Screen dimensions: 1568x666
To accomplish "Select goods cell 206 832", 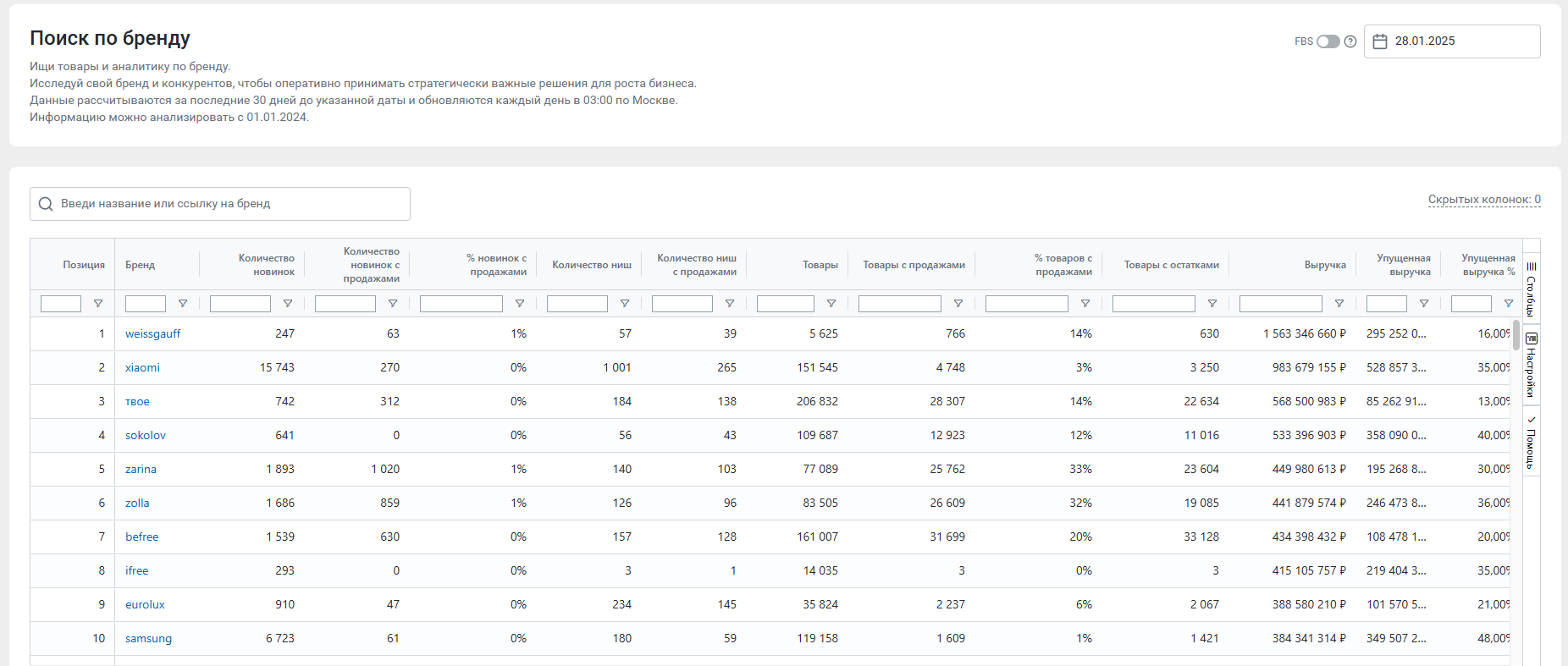I will click(x=817, y=401).
